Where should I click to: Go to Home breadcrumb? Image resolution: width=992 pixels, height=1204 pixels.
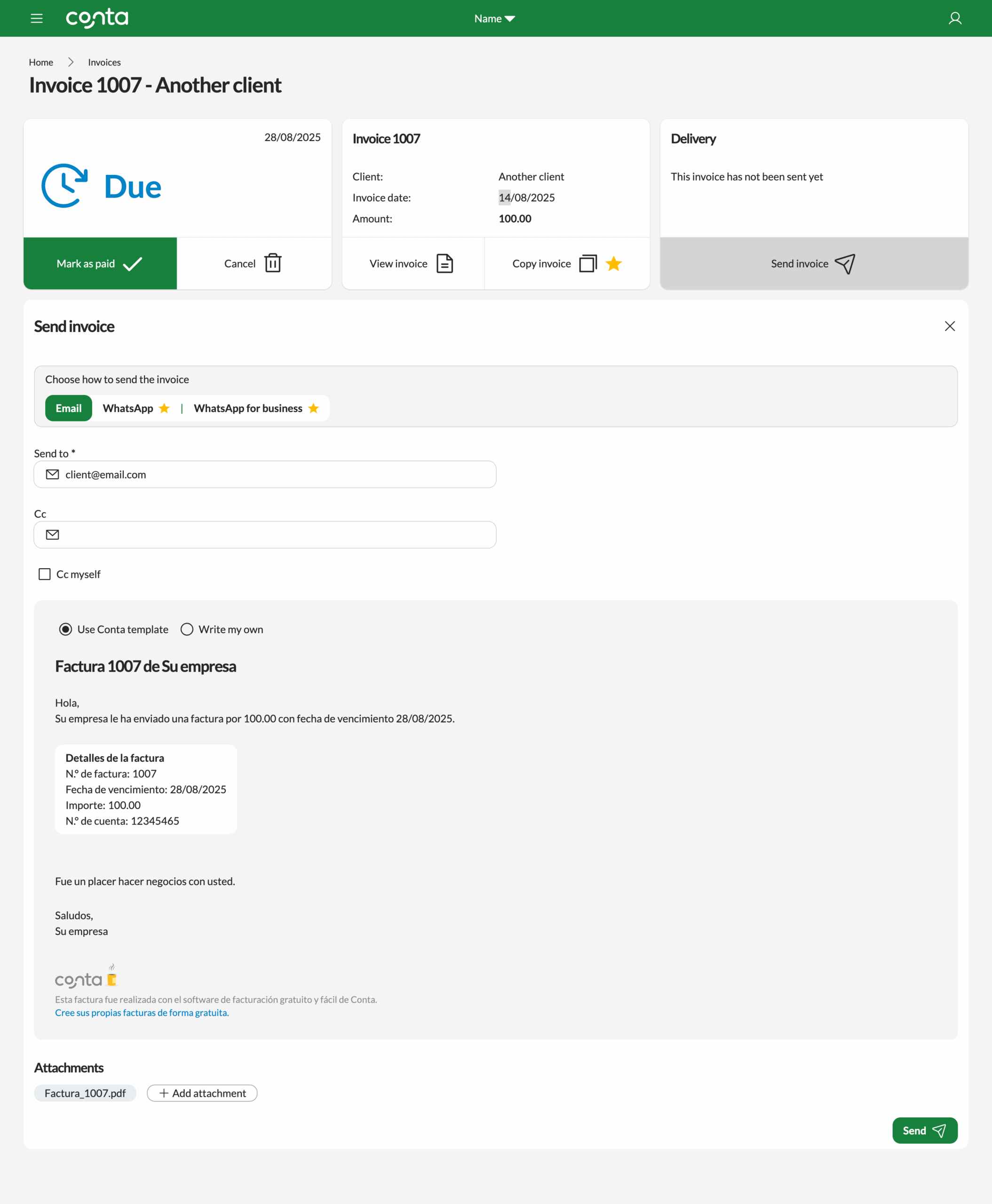coord(41,62)
